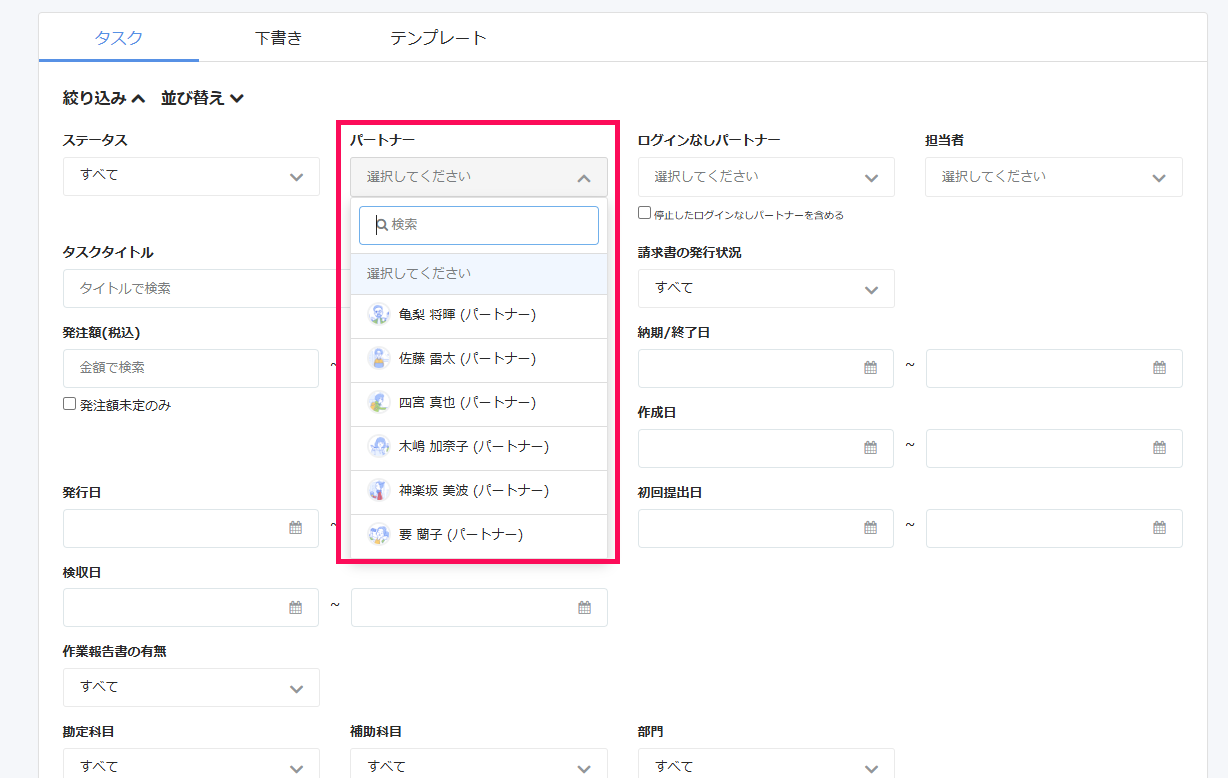The image size is (1228, 778).
Task: Open the 下書き tab
Action: click(x=278, y=38)
